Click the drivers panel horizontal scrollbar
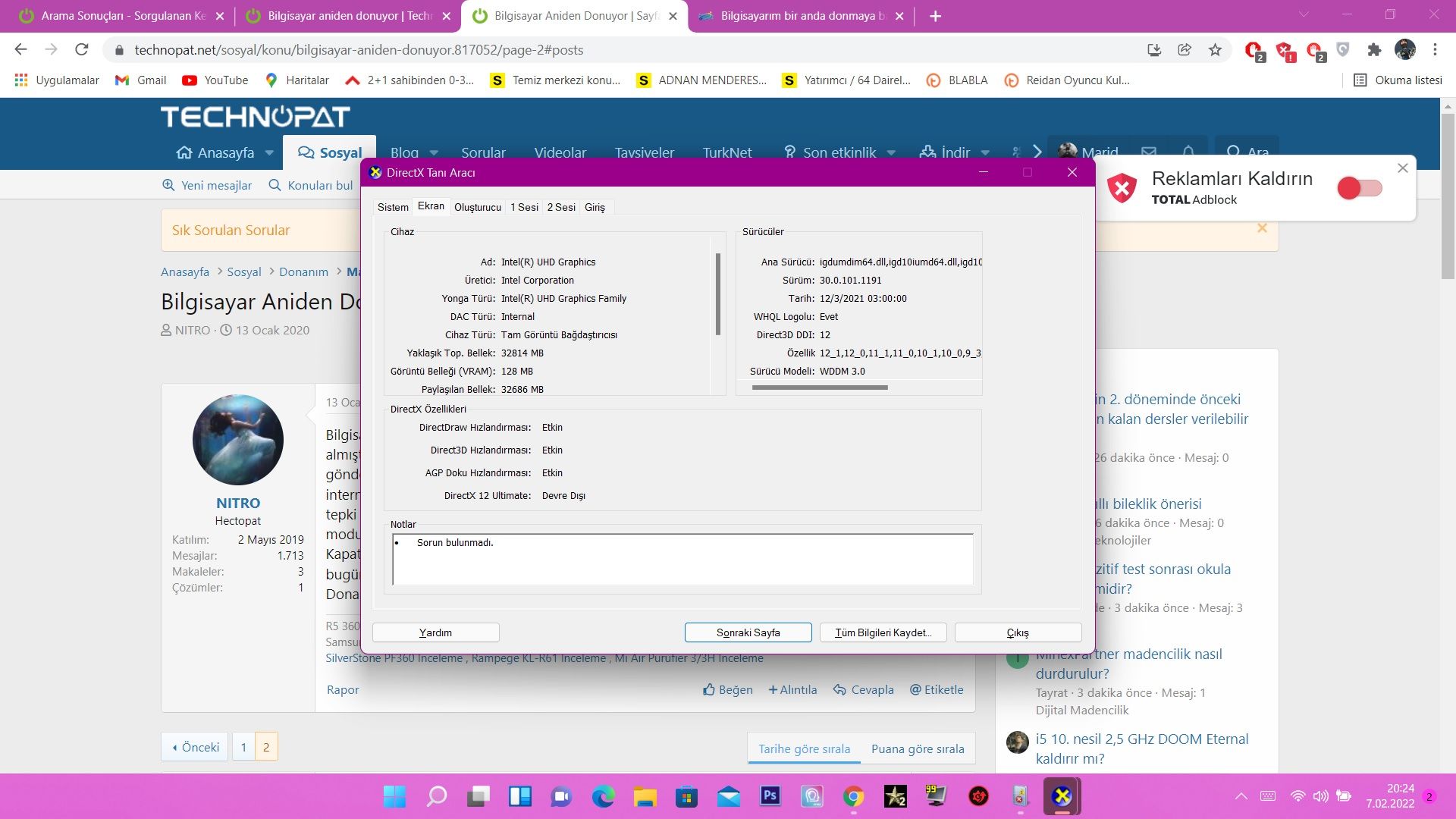 pyautogui.click(x=819, y=388)
